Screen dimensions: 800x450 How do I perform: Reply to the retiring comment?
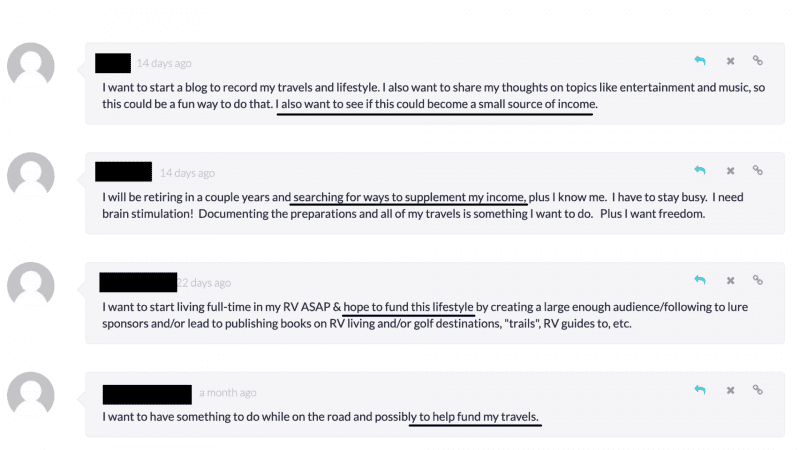[700, 171]
